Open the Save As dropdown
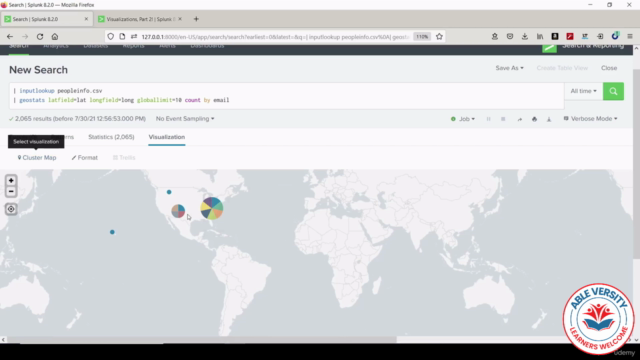Viewport: 640px width, 360px height. click(x=509, y=68)
